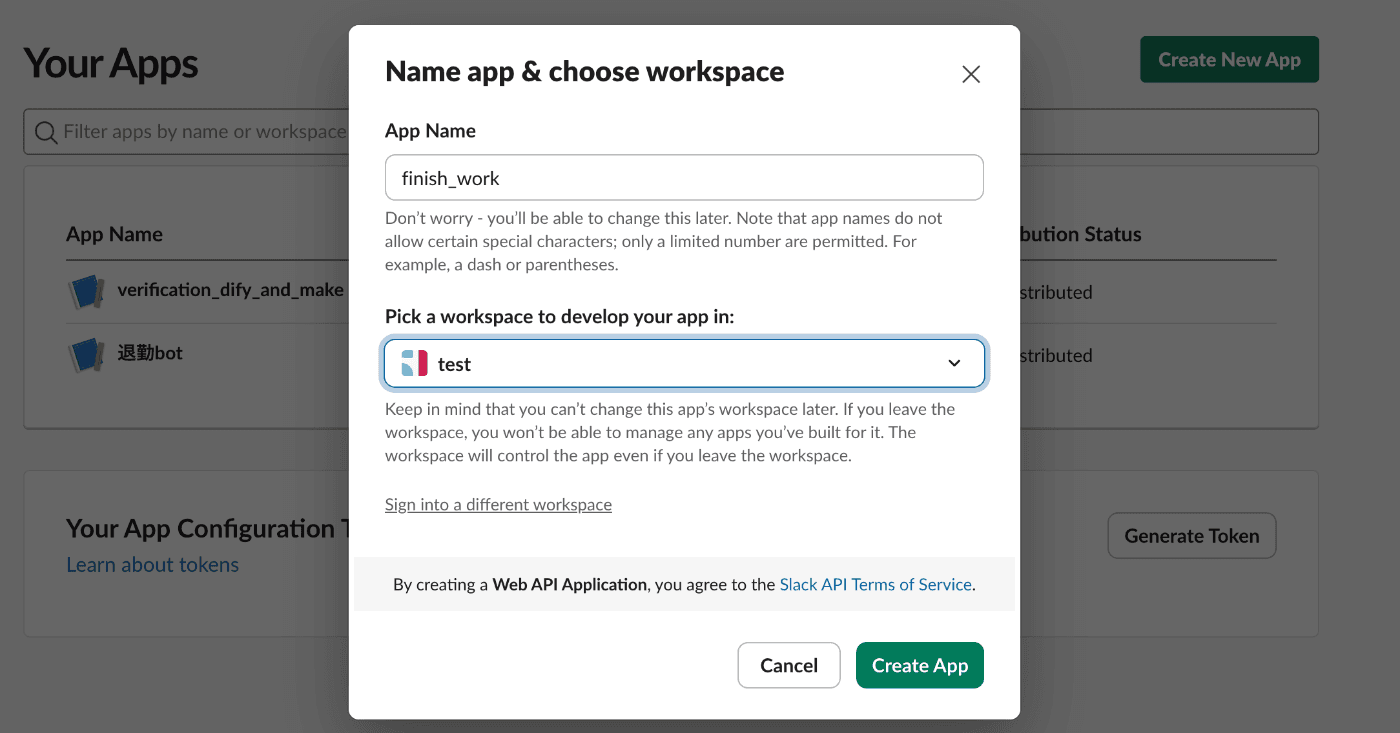Click the 退勤bot app icon
This screenshot has width=1400, height=733.
[x=86, y=354]
